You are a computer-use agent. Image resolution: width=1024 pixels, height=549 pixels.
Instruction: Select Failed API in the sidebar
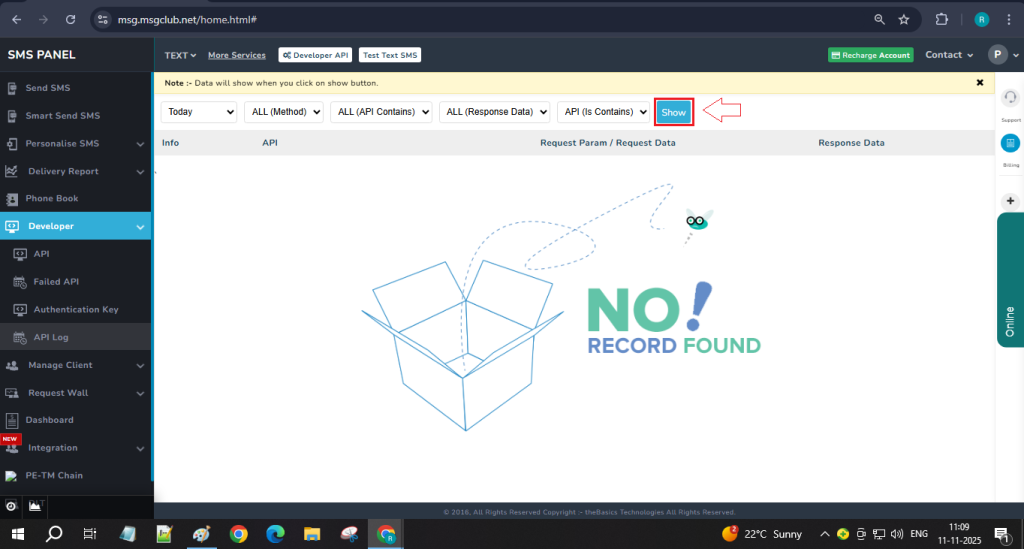point(56,282)
